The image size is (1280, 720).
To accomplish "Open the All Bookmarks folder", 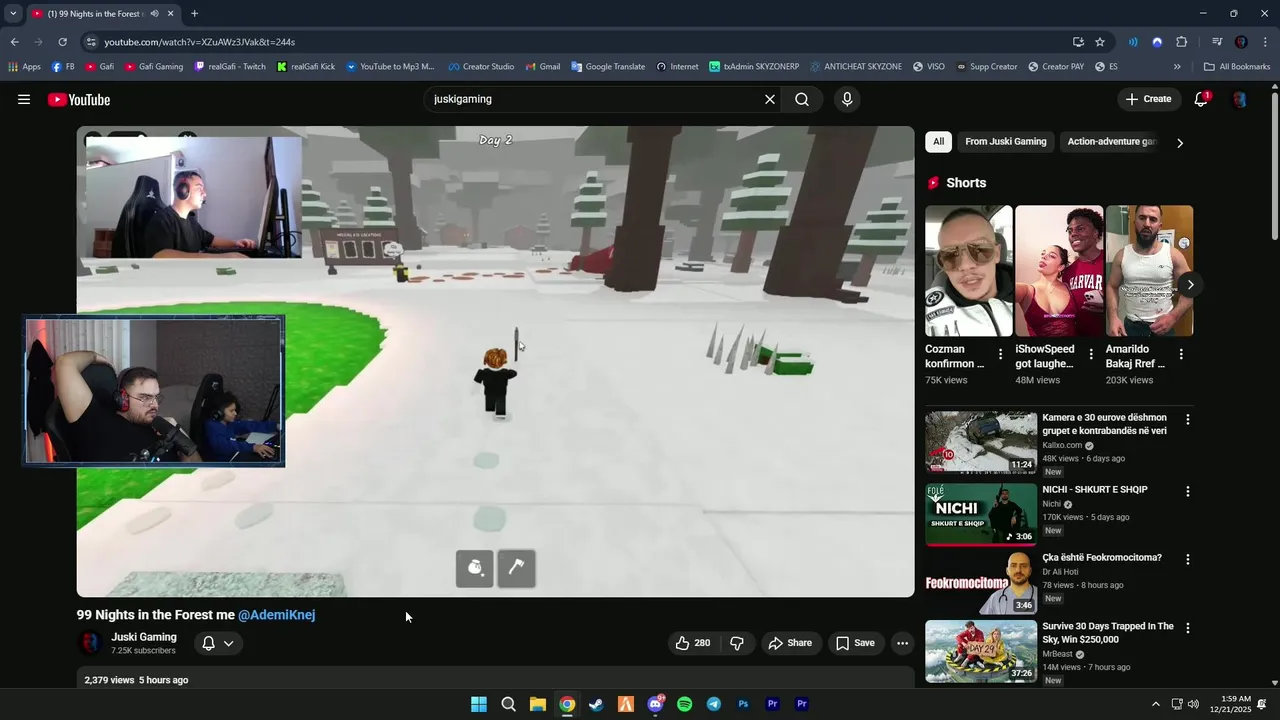I will point(1237,67).
